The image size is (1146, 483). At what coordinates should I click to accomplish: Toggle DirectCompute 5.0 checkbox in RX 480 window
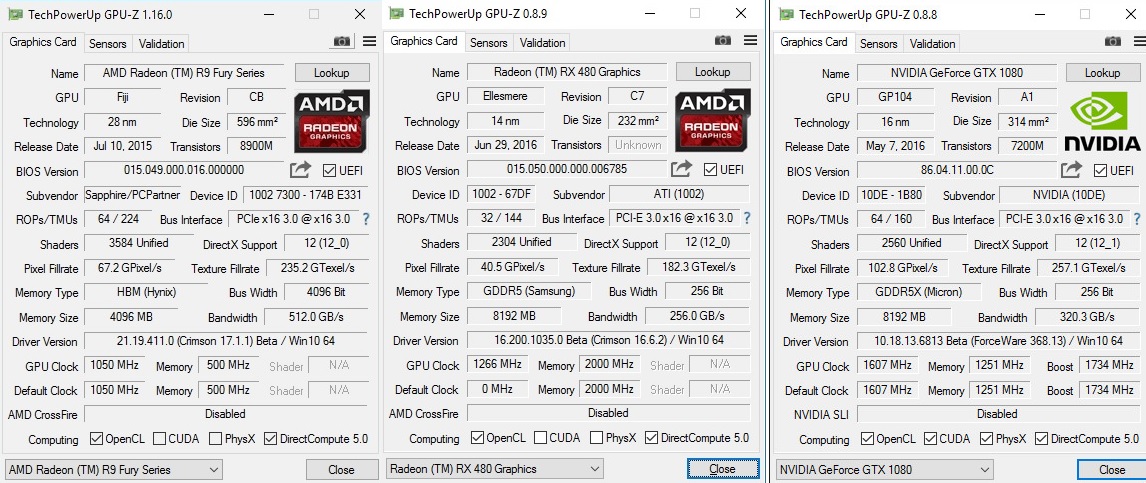pyautogui.click(x=651, y=438)
